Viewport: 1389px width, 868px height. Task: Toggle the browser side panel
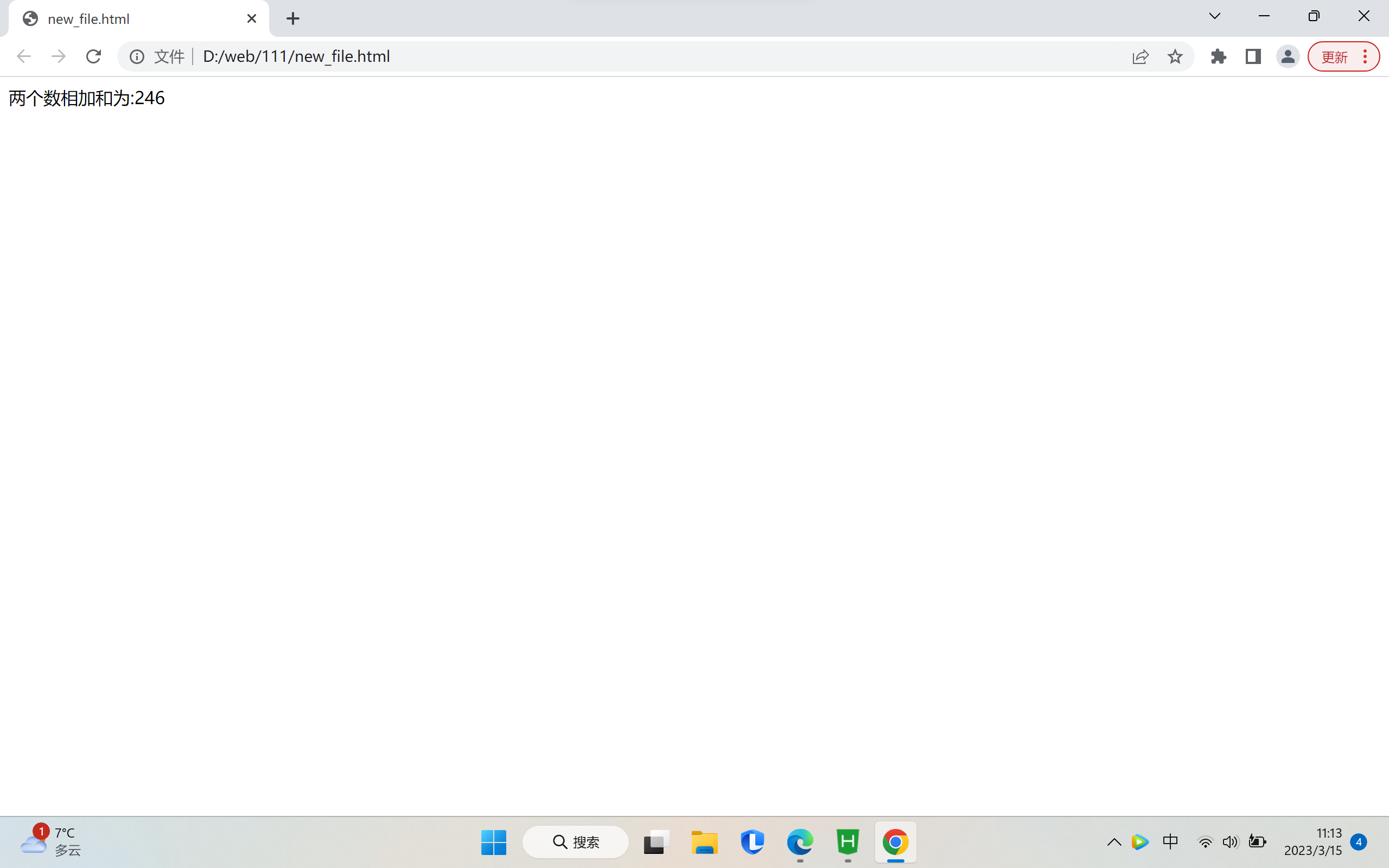[1253, 56]
